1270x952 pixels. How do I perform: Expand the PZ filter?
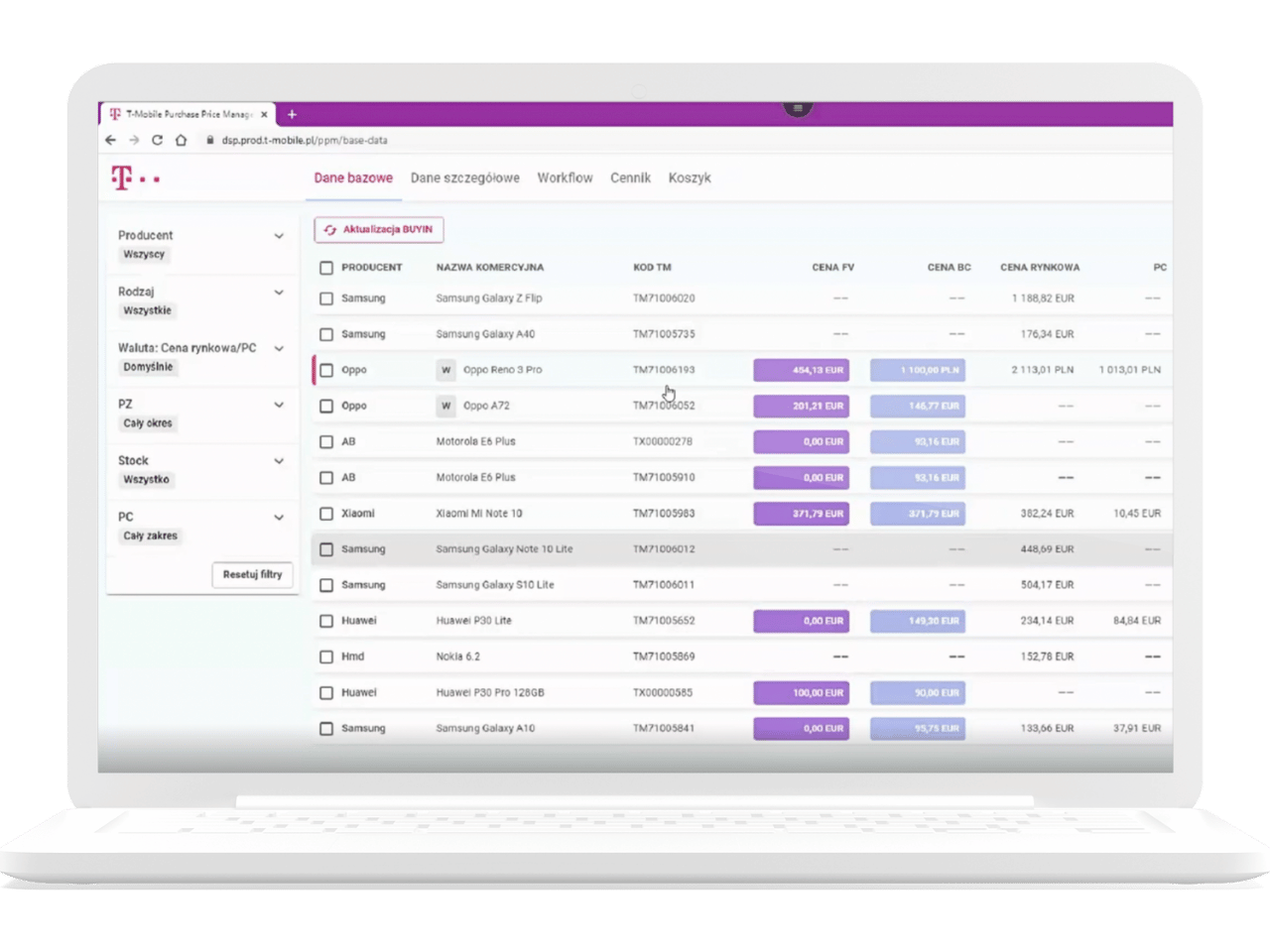pos(279,405)
